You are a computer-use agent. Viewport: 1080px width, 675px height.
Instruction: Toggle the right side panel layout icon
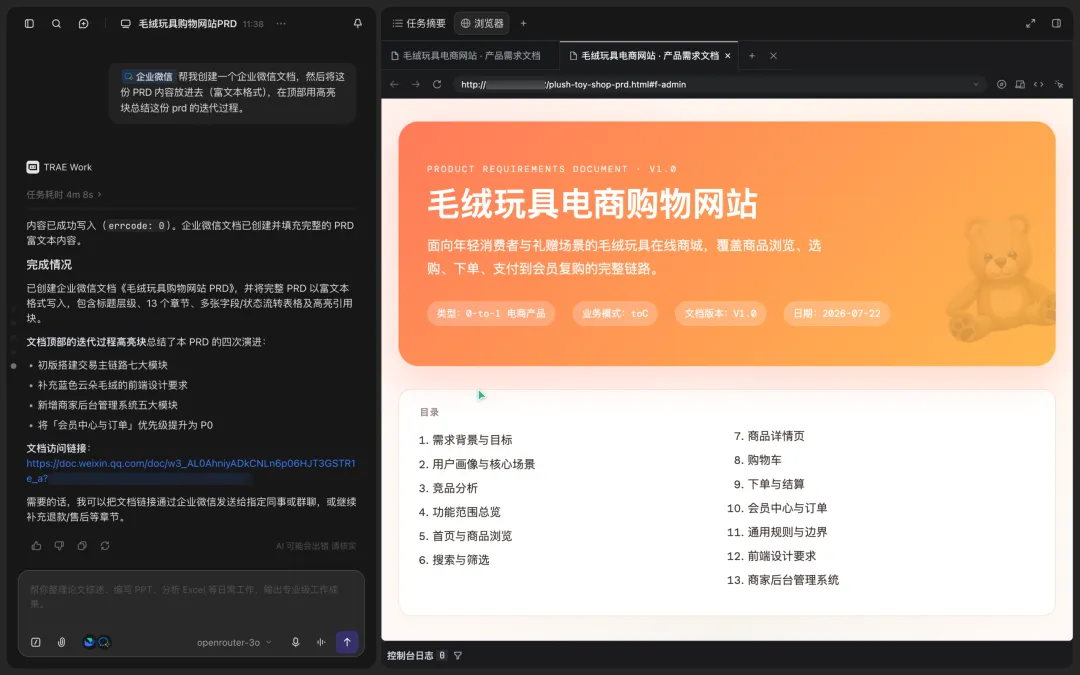click(1057, 23)
